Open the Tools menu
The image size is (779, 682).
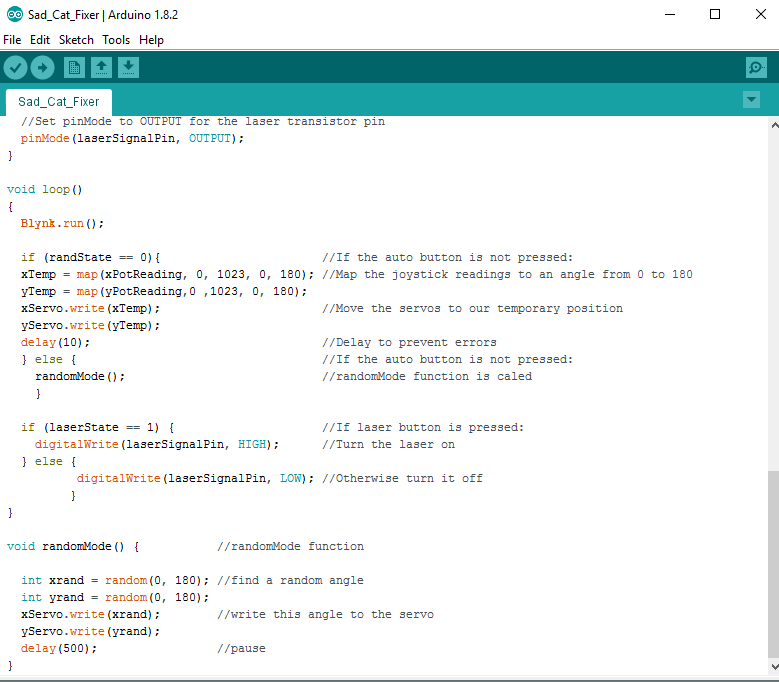[116, 40]
